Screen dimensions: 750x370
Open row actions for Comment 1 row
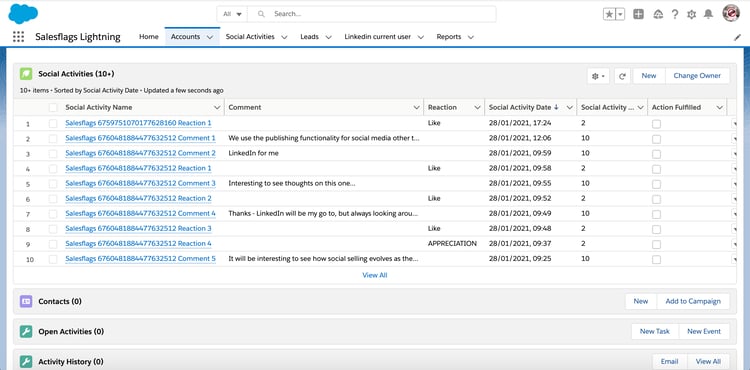coord(734,138)
